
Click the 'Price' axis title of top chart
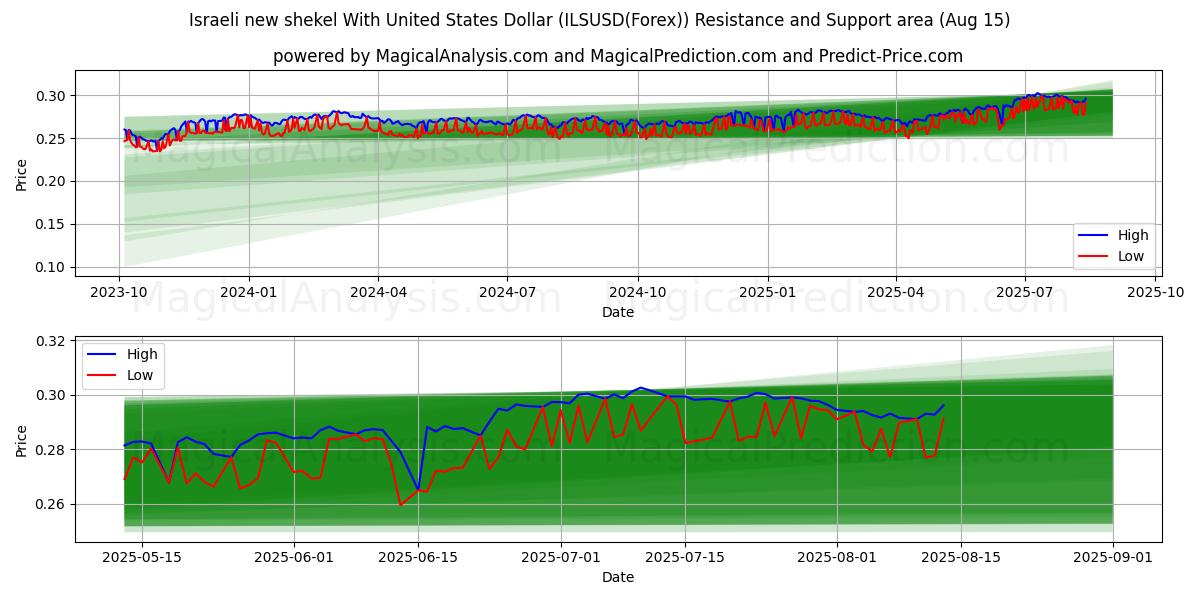[x=21, y=173]
